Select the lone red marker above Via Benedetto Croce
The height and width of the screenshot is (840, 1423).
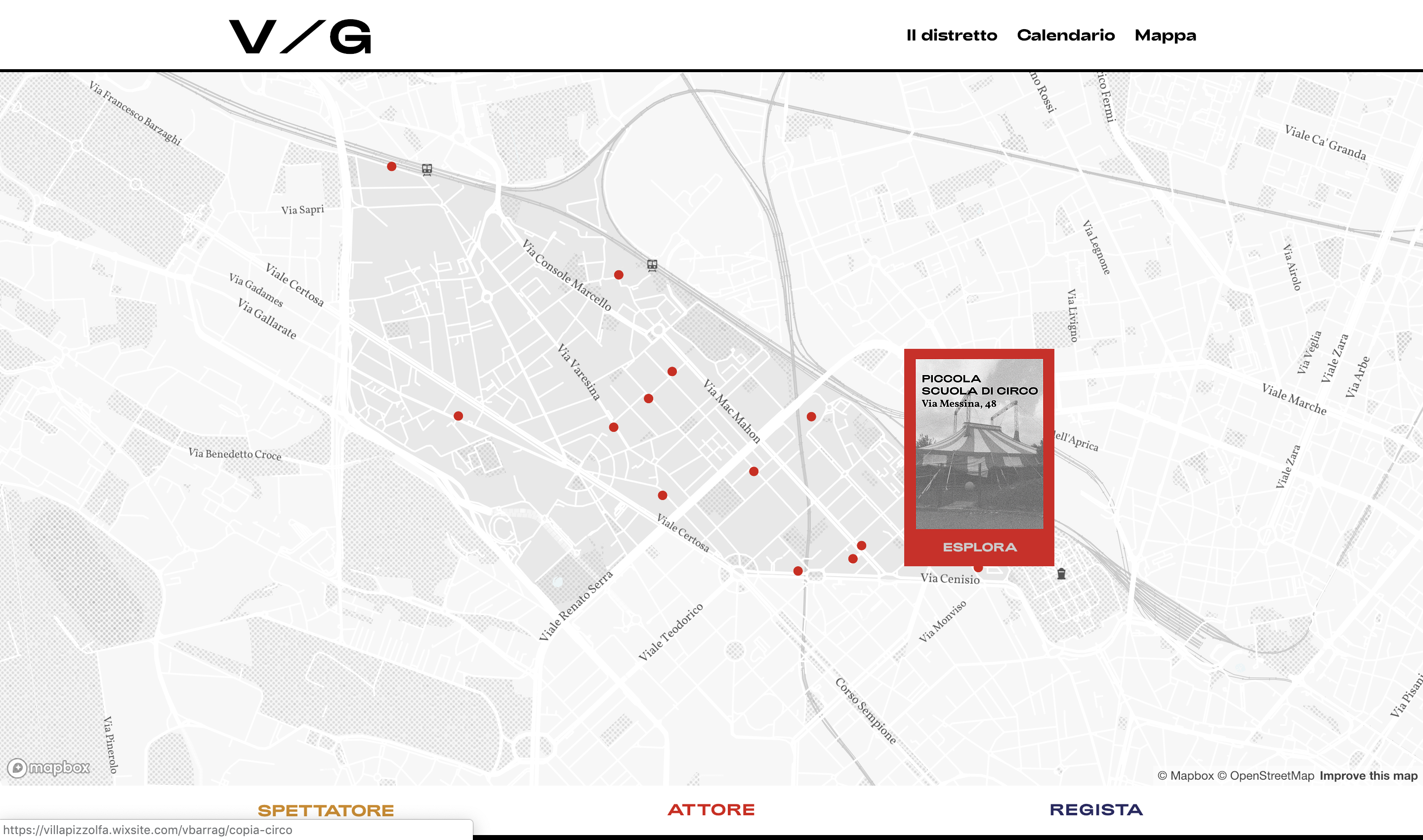459,416
